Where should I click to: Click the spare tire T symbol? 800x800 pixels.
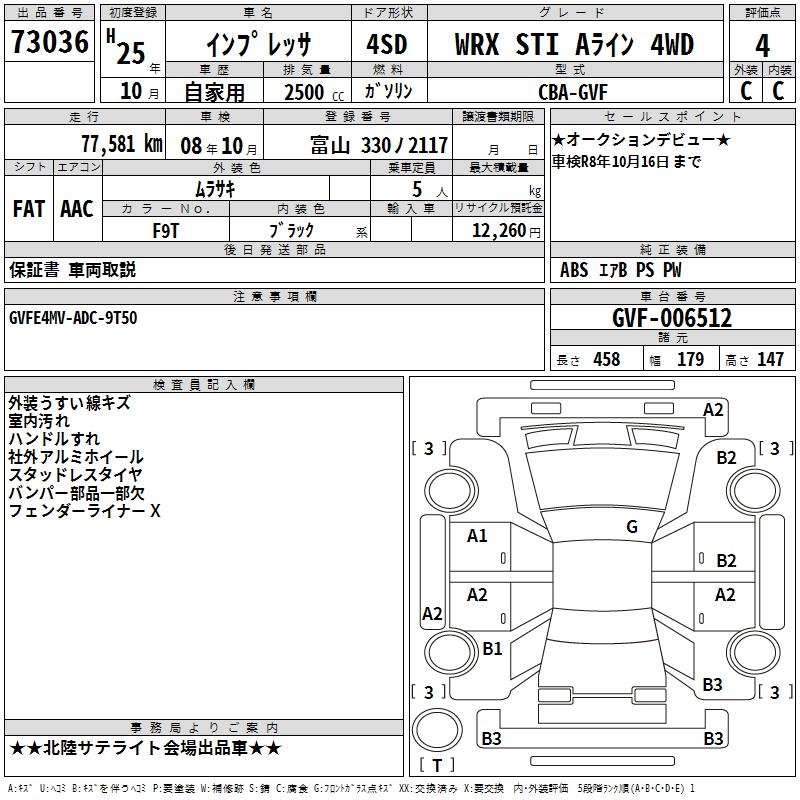tap(437, 765)
